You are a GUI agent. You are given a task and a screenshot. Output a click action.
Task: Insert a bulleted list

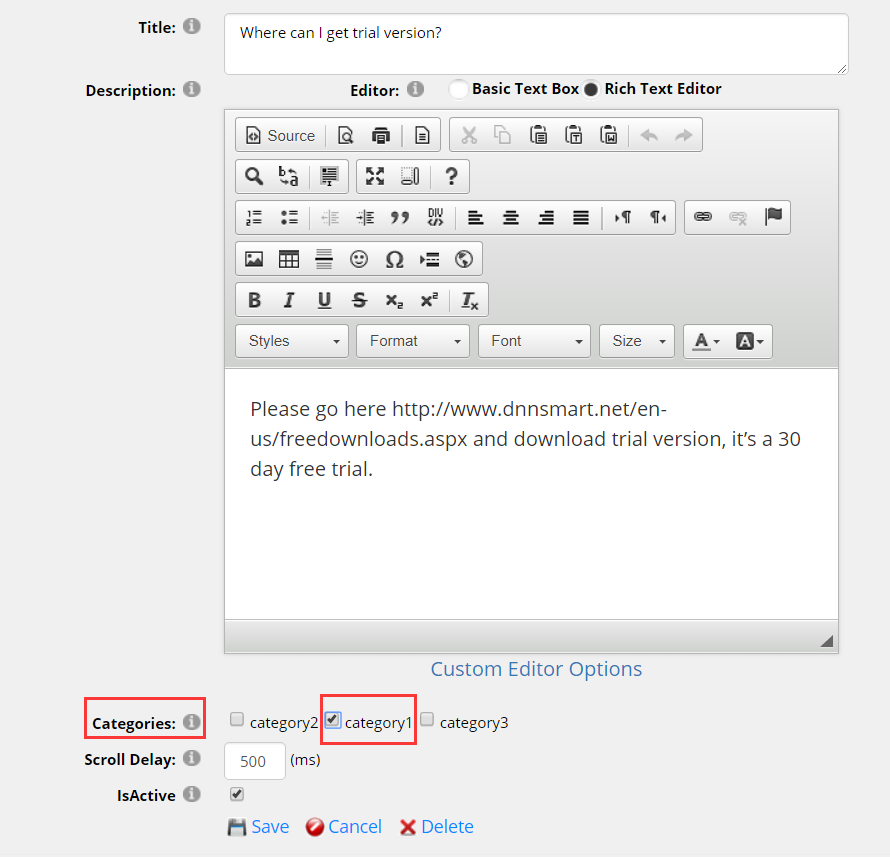pyautogui.click(x=289, y=217)
